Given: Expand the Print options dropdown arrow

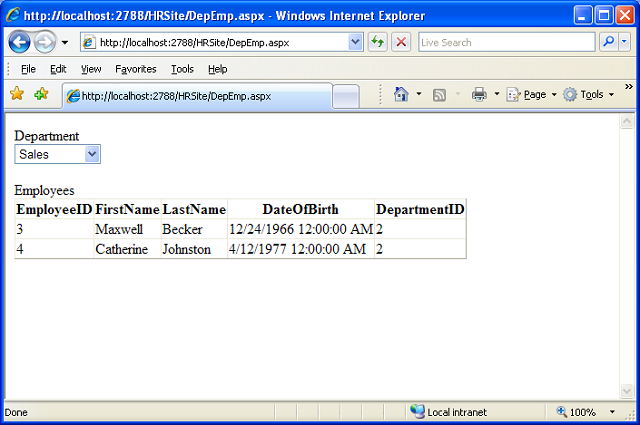Looking at the screenshot, I should click(x=497, y=94).
